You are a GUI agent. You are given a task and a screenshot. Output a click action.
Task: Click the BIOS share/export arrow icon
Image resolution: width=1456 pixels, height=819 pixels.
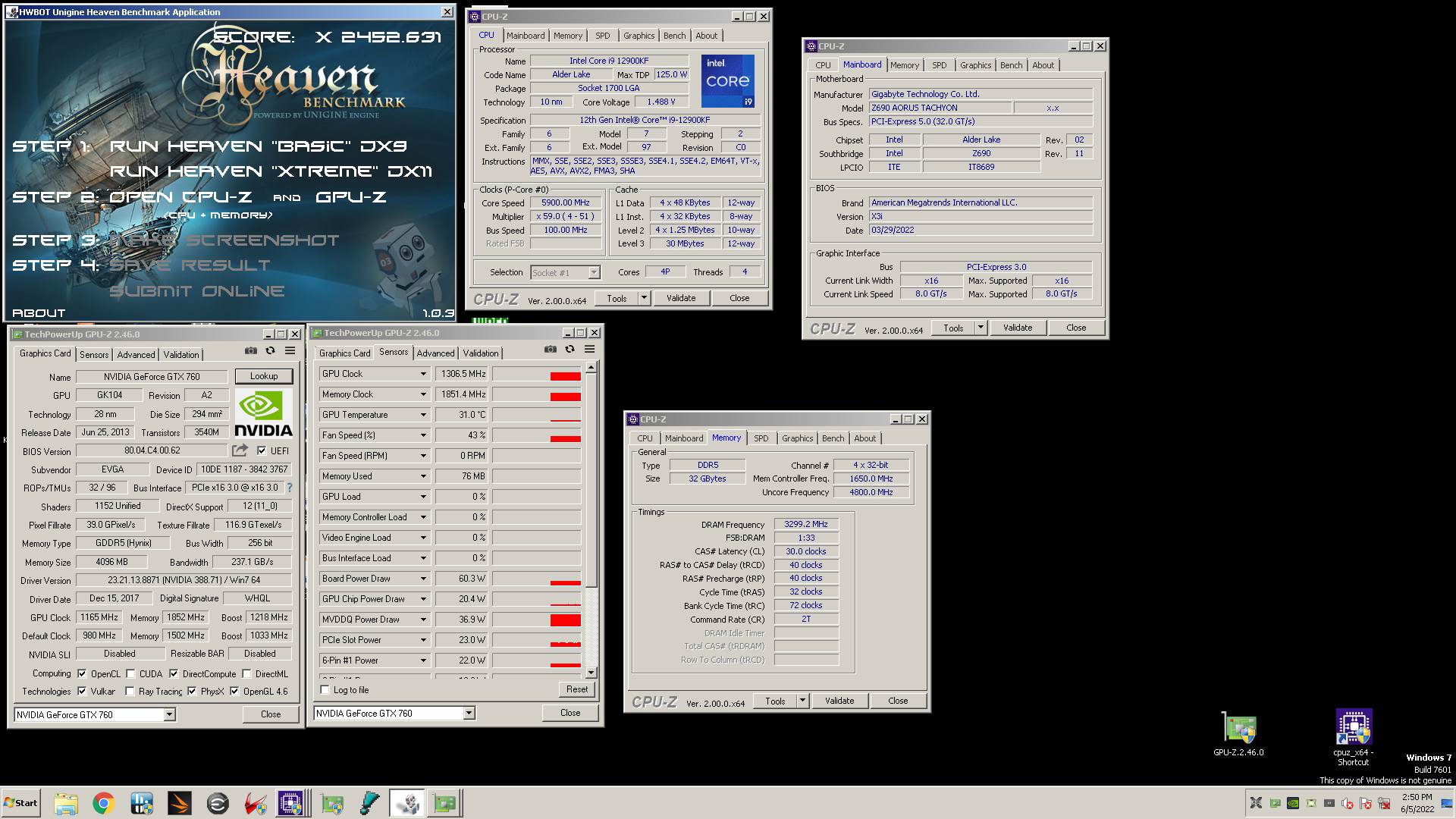(x=240, y=450)
